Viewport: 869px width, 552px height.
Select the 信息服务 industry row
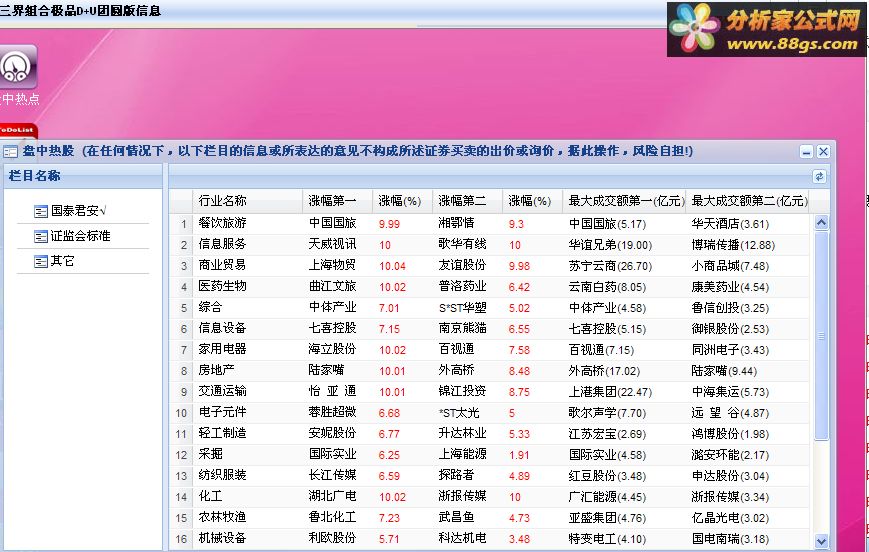click(489, 244)
